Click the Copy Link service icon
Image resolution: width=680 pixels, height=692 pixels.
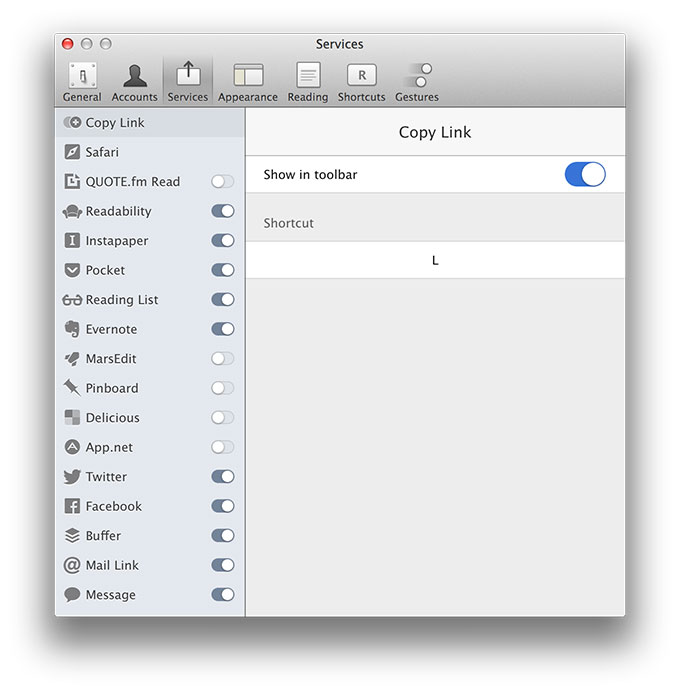coord(72,123)
